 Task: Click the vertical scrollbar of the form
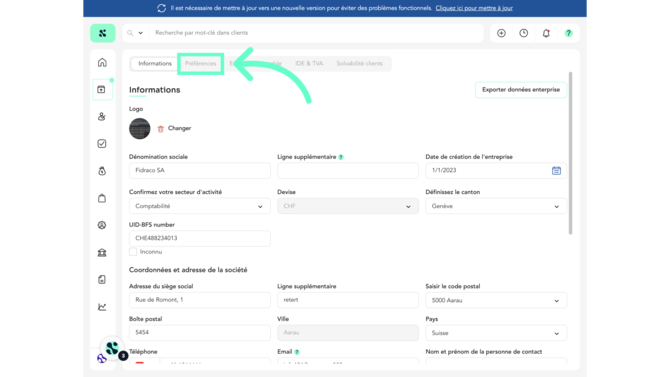point(570,153)
